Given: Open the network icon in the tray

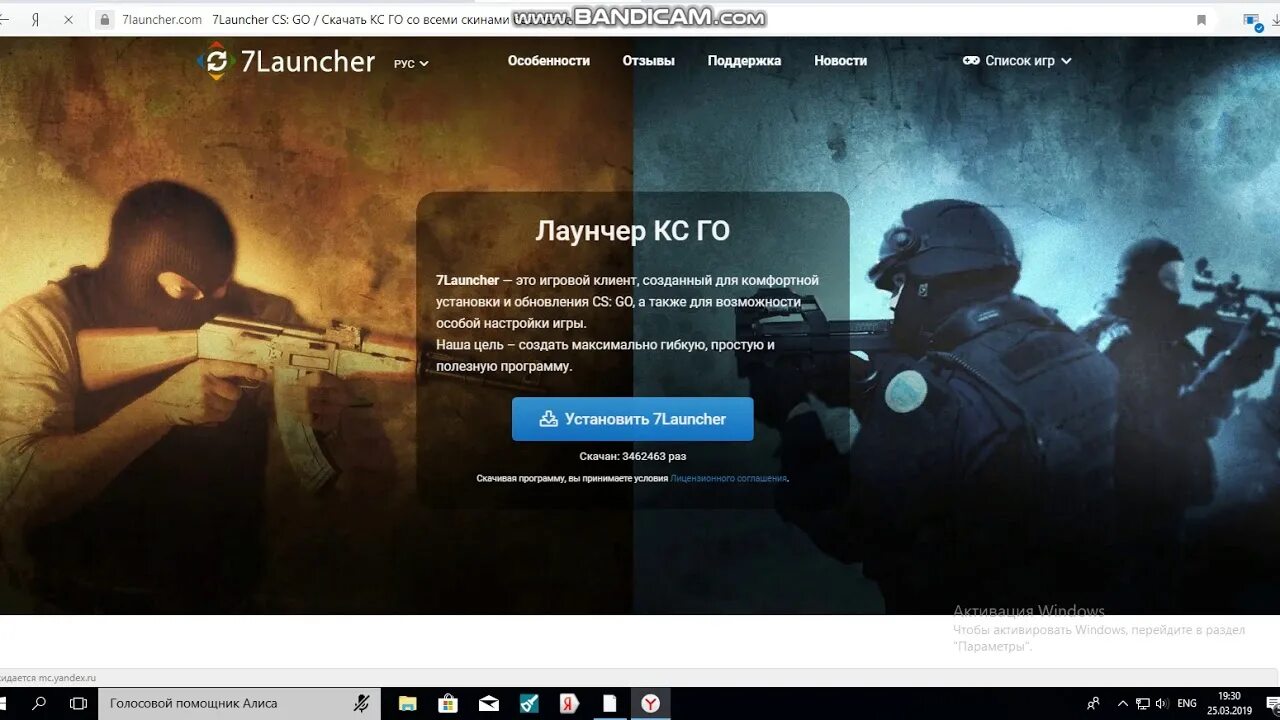Looking at the screenshot, I should [x=1143, y=704].
